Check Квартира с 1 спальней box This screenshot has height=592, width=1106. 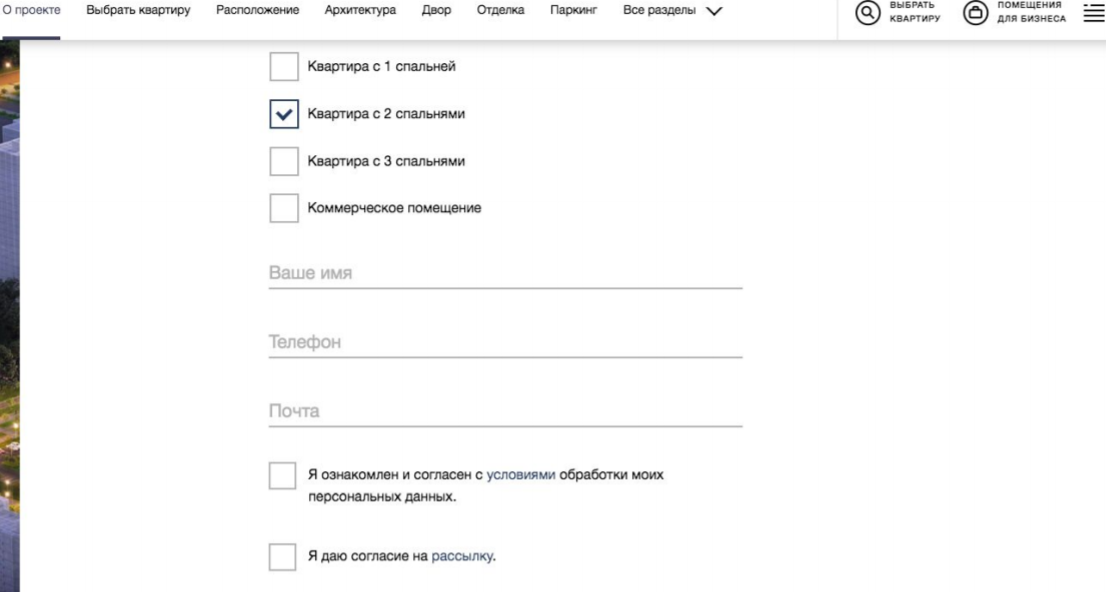(x=284, y=66)
